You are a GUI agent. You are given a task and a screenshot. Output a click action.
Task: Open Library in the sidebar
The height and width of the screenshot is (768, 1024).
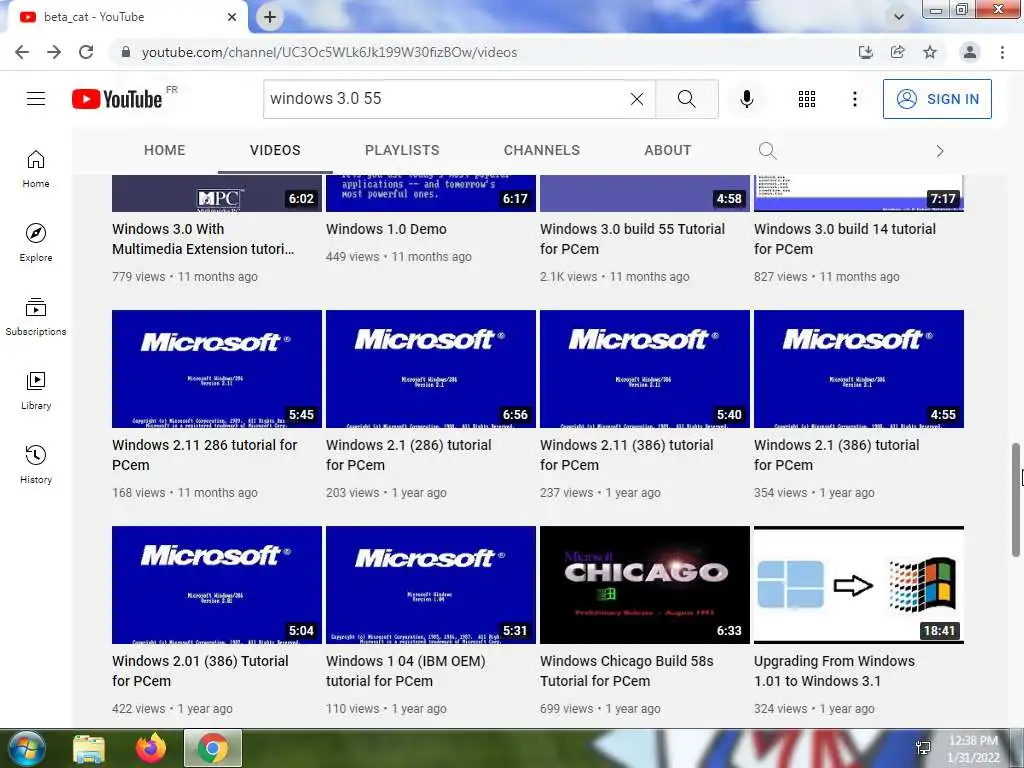pyautogui.click(x=36, y=390)
